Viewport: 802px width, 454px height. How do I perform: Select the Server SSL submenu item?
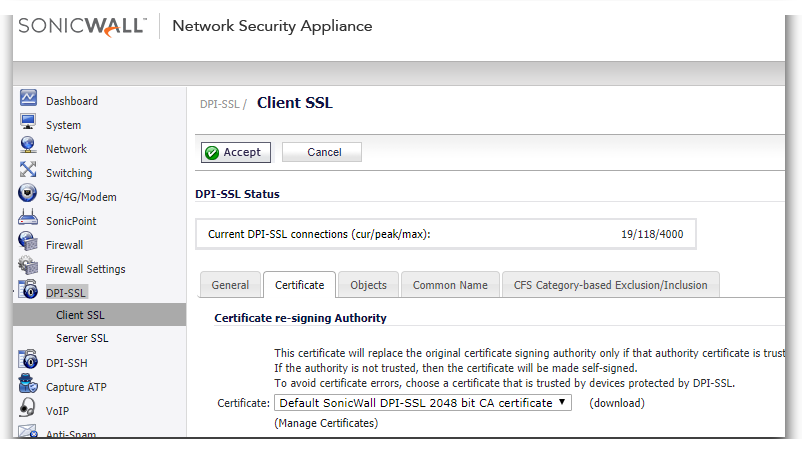[82, 338]
